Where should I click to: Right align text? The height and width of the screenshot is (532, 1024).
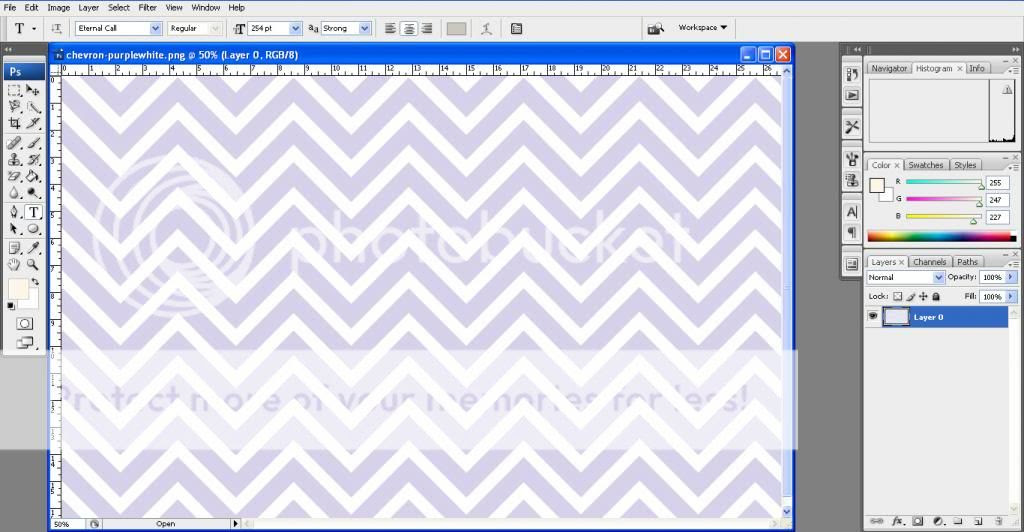point(427,29)
